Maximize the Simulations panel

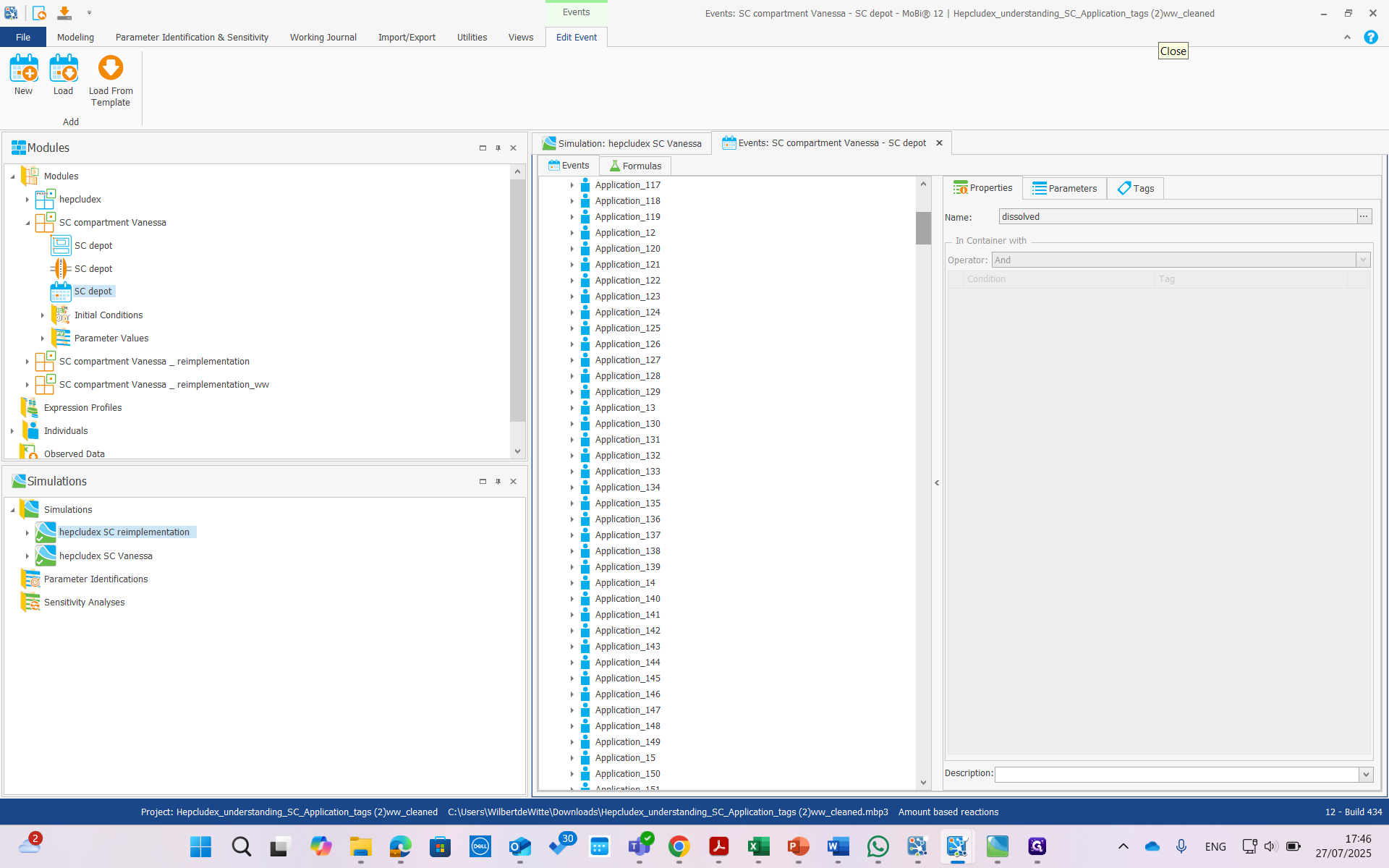483,482
